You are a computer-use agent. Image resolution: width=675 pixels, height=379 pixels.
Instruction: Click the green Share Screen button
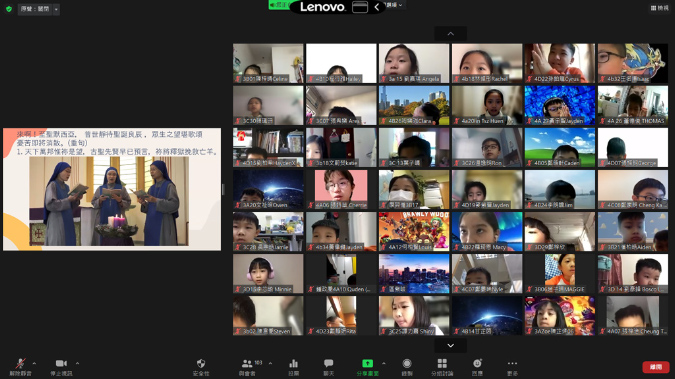(367, 367)
